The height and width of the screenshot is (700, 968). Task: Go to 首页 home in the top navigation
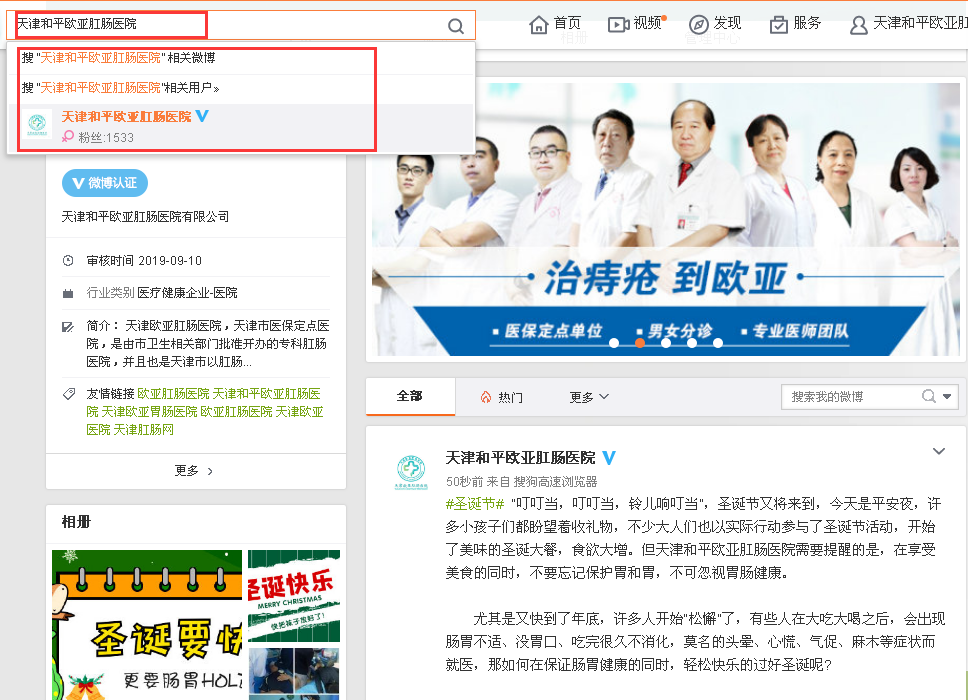[555, 23]
